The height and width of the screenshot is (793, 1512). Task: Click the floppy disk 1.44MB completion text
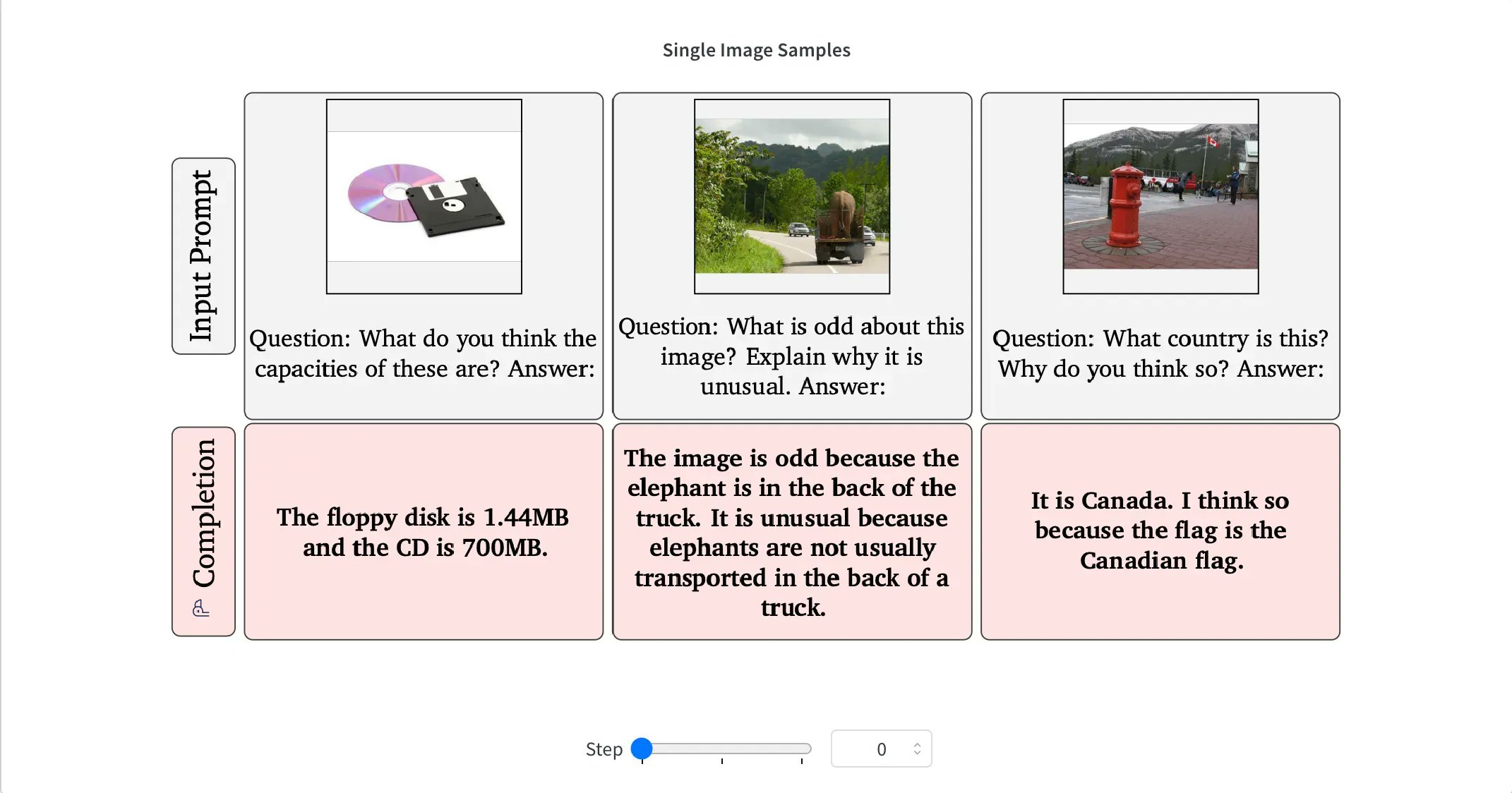[424, 532]
